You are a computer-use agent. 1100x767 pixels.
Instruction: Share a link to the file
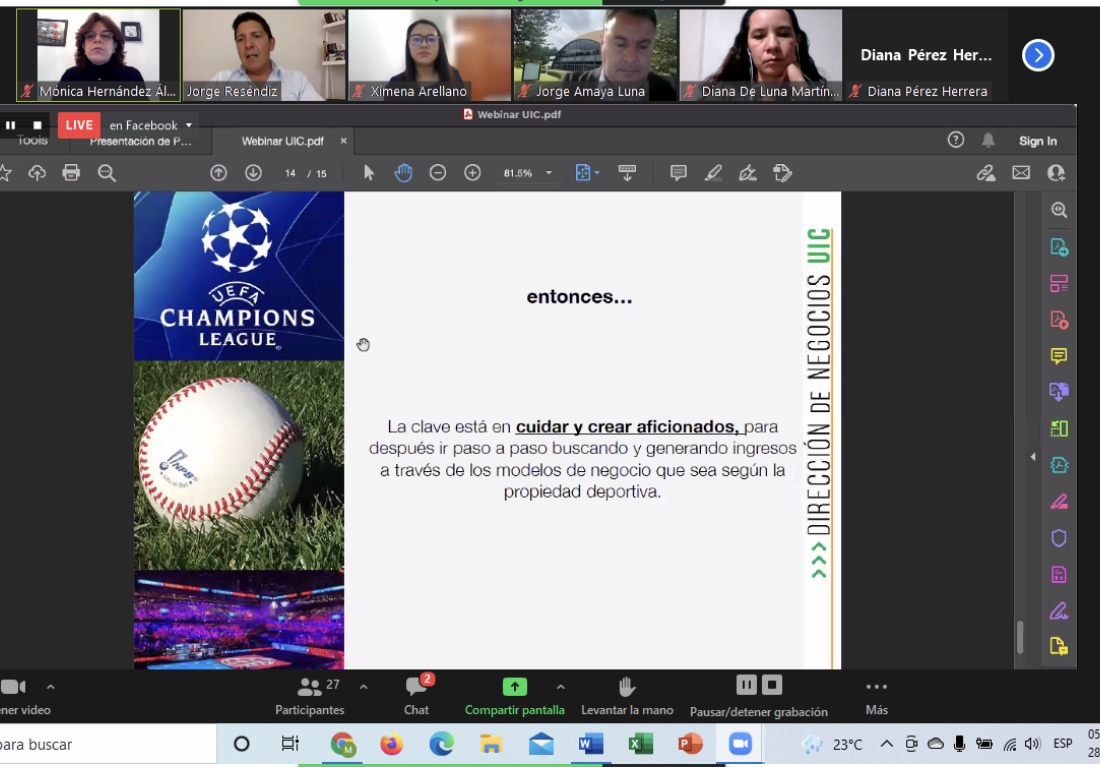[x=986, y=173]
